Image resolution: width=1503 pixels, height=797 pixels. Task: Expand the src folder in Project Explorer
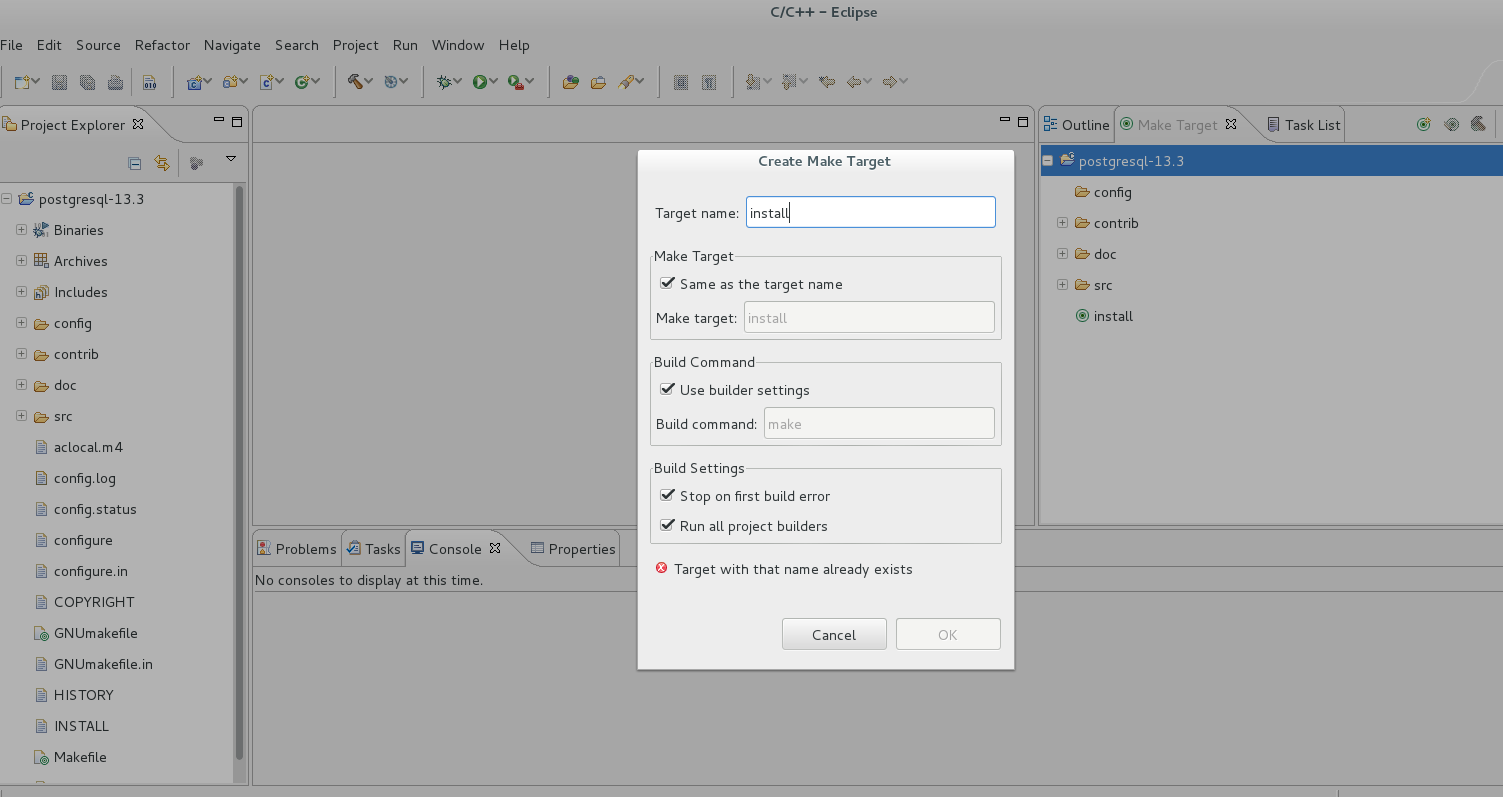click(21, 416)
